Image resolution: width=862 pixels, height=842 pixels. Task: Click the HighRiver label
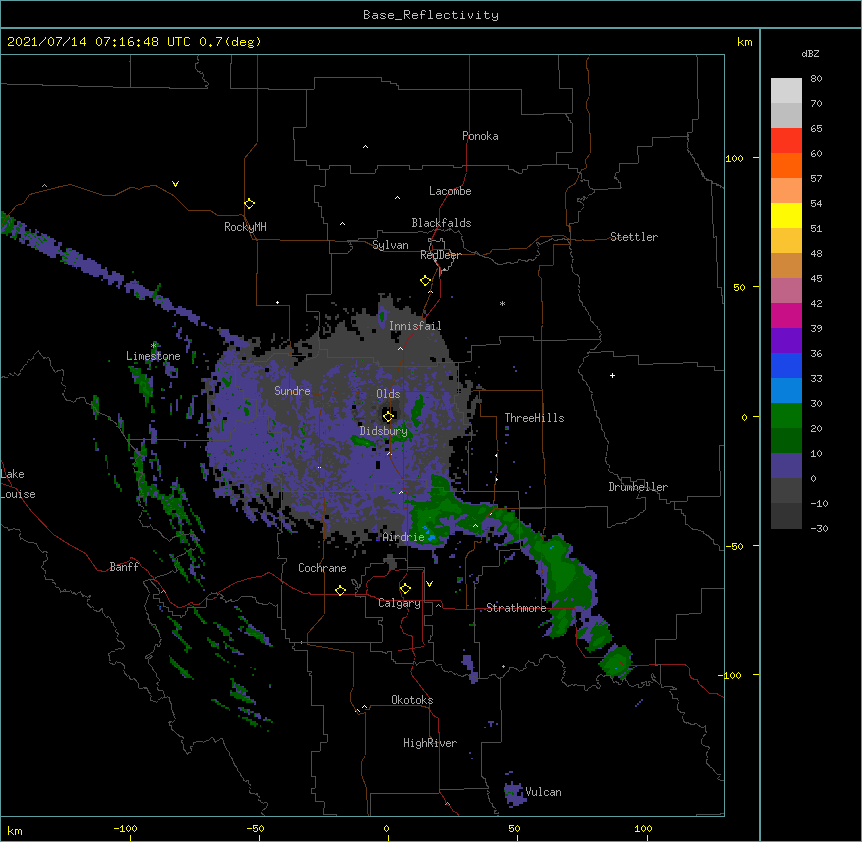(x=430, y=743)
